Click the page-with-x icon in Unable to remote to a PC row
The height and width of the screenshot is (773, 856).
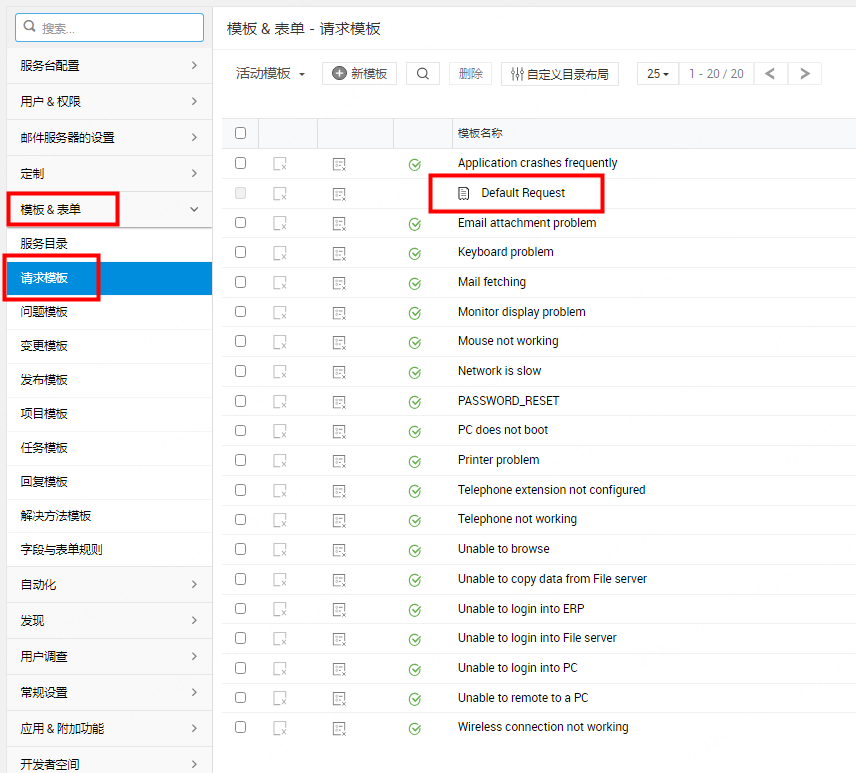280,698
